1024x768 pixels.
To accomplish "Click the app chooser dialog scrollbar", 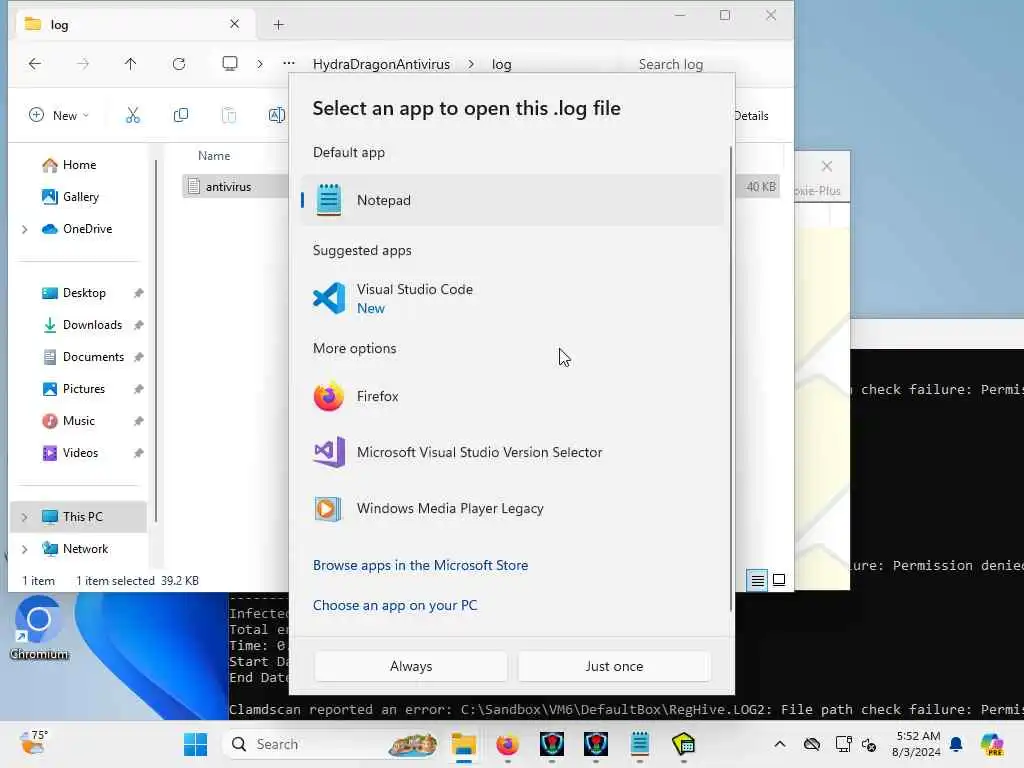I will (731, 379).
